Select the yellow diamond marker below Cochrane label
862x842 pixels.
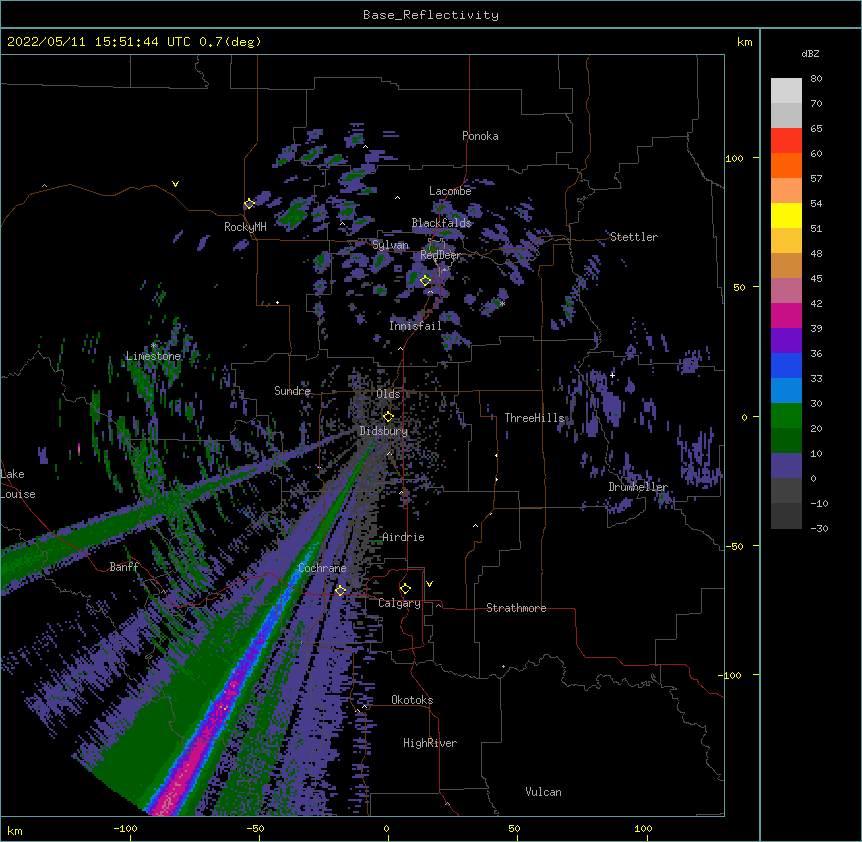pyautogui.click(x=340, y=590)
